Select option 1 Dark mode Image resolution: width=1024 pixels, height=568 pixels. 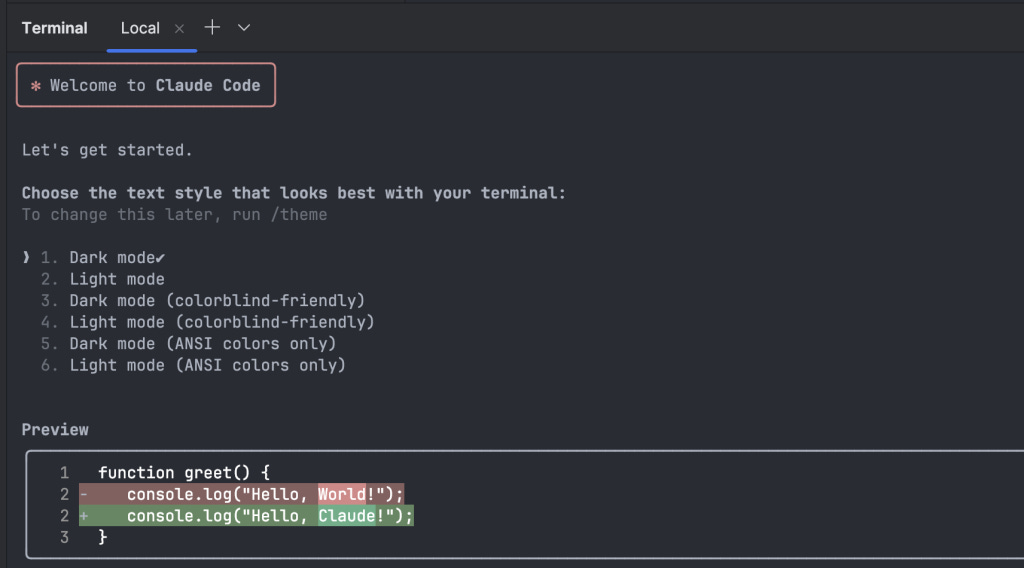click(x=103, y=258)
